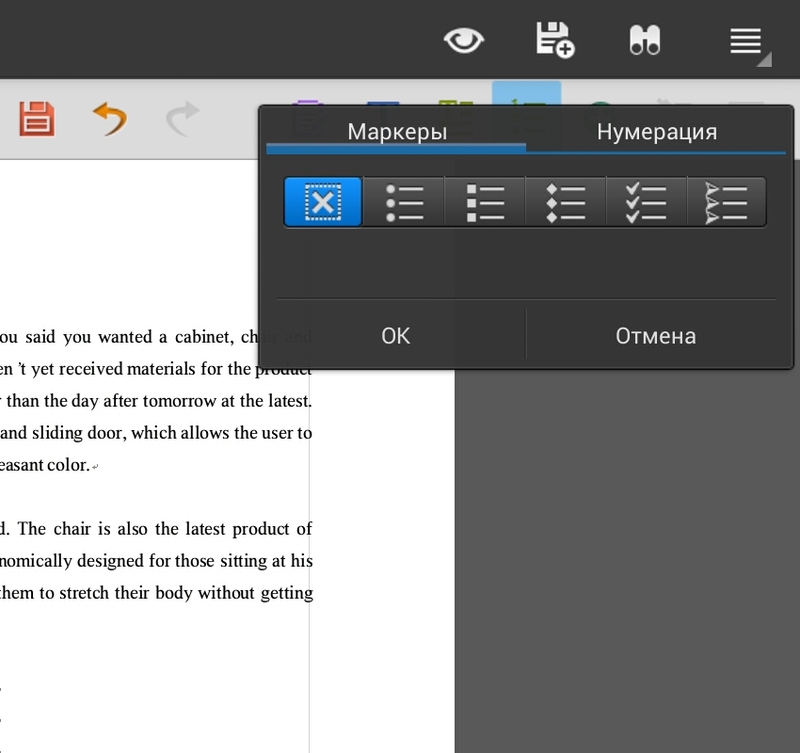Tap the Save As floppy-plus icon
The image size is (800, 753).
coord(555,40)
